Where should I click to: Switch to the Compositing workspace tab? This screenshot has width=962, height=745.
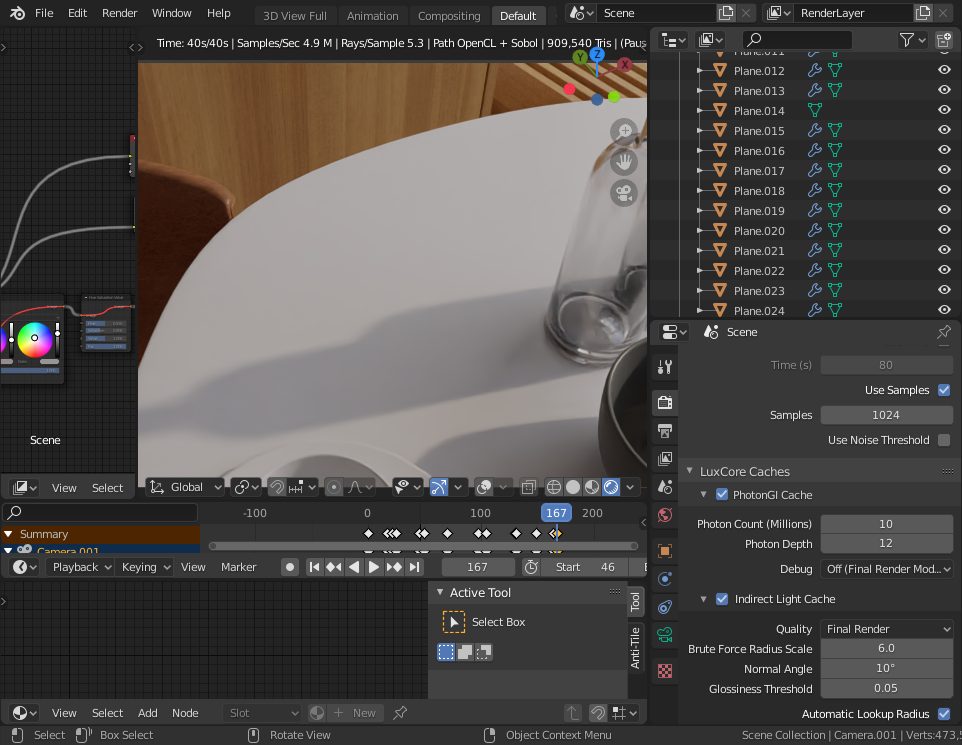click(x=449, y=16)
